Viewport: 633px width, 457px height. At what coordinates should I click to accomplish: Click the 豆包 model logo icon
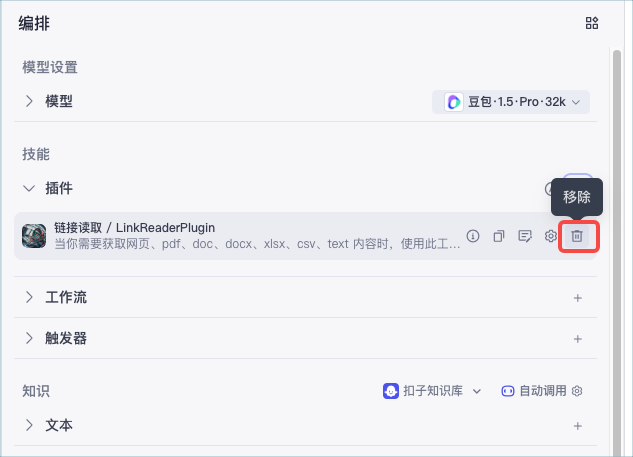[454, 102]
